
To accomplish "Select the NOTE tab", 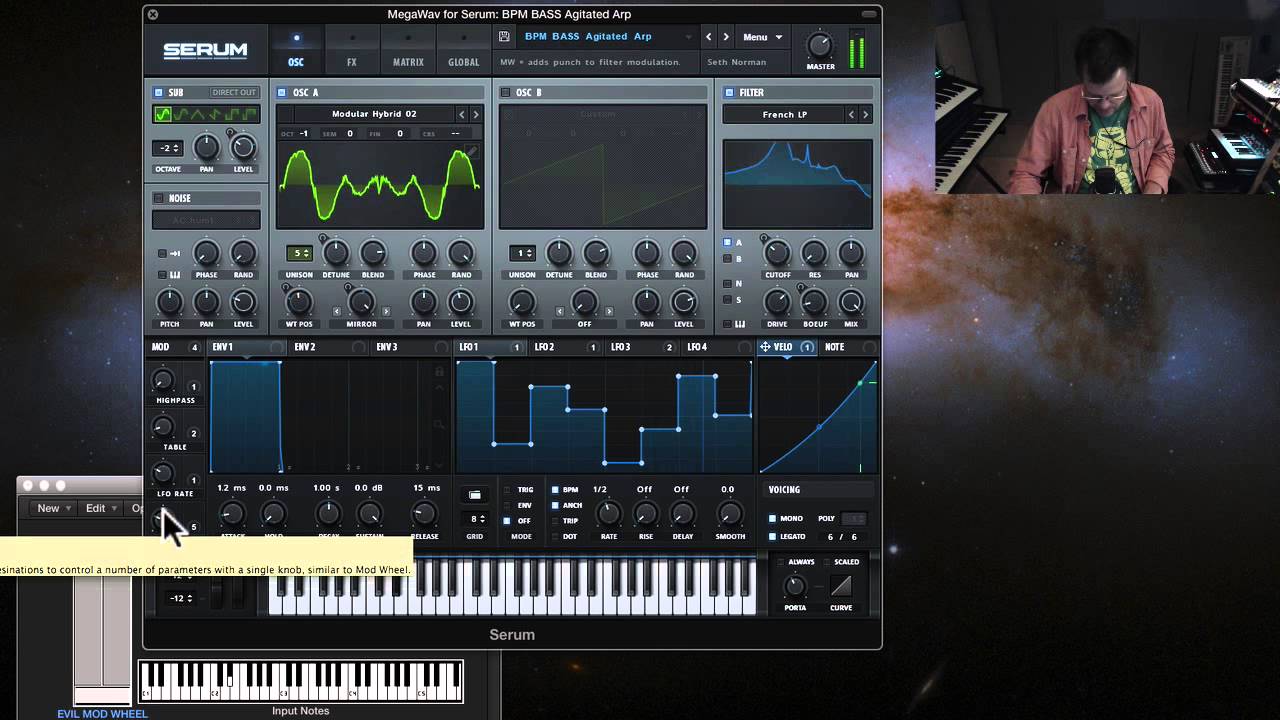I will [848, 347].
